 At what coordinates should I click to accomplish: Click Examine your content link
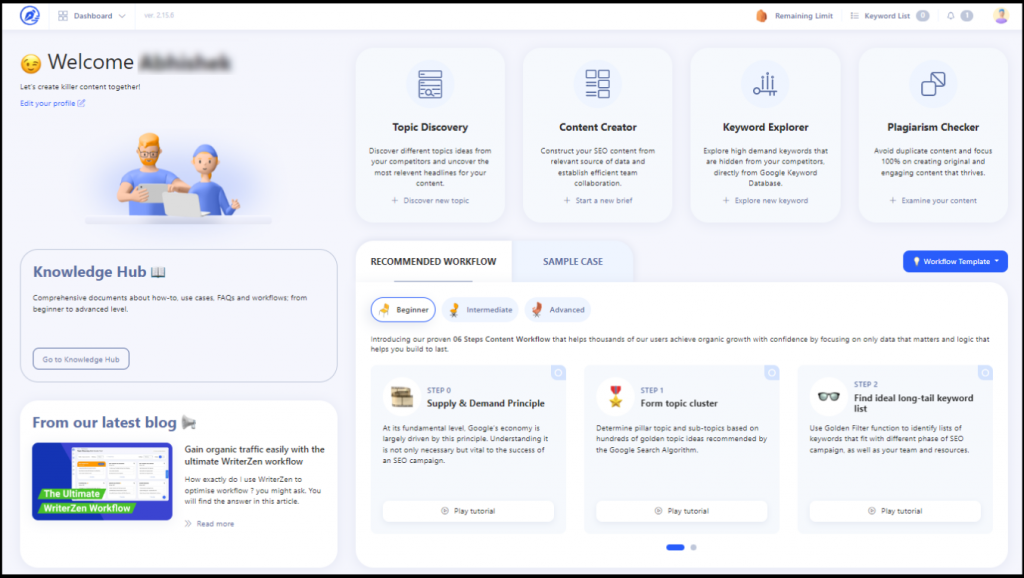(x=933, y=201)
